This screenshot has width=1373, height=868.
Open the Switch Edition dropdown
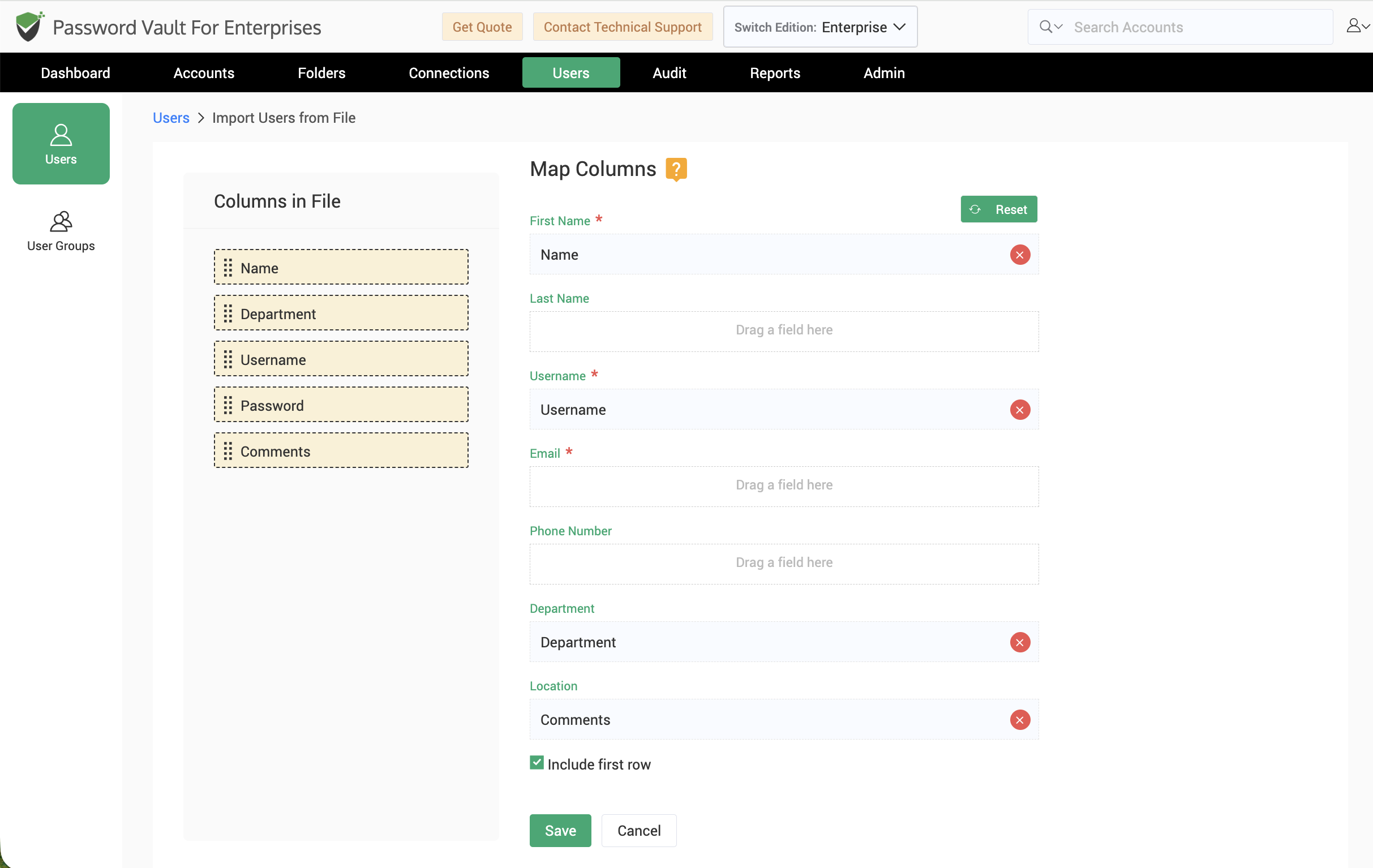(x=820, y=27)
